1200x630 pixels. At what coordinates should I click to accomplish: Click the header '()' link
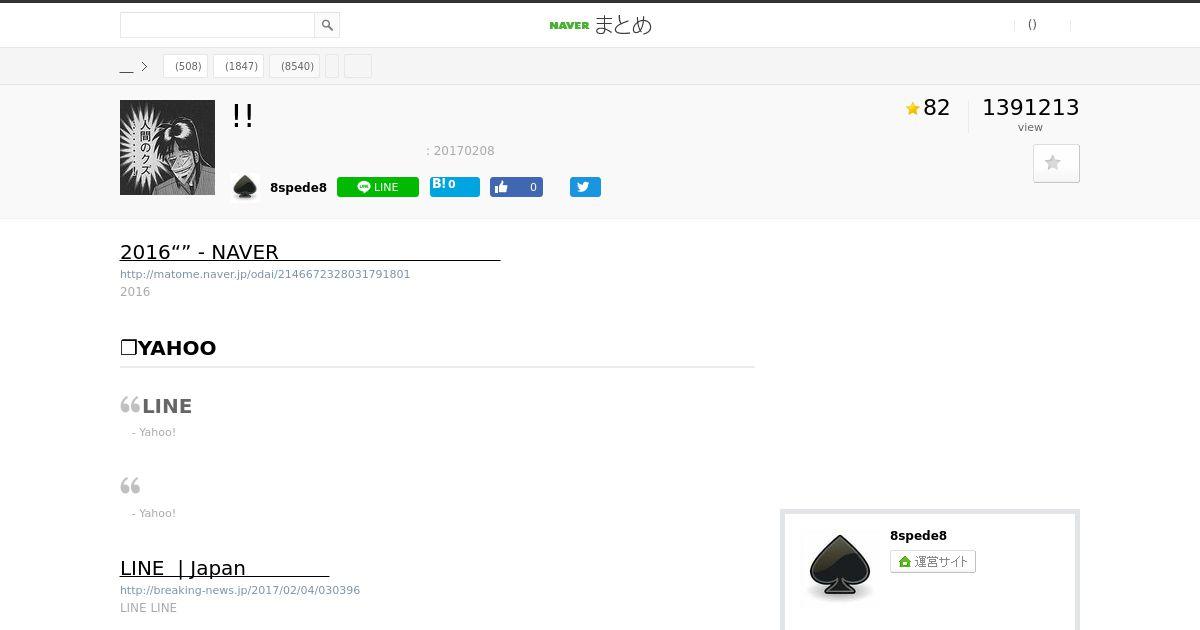point(1032,25)
